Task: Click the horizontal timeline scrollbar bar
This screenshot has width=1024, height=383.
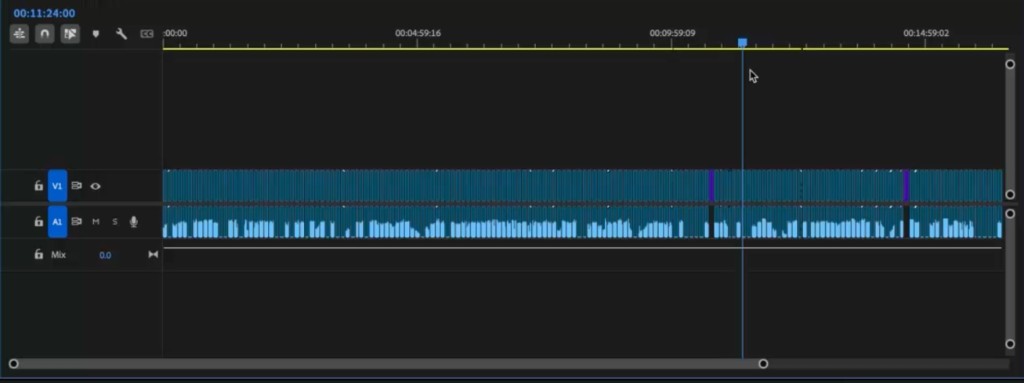Action: coord(388,363)
